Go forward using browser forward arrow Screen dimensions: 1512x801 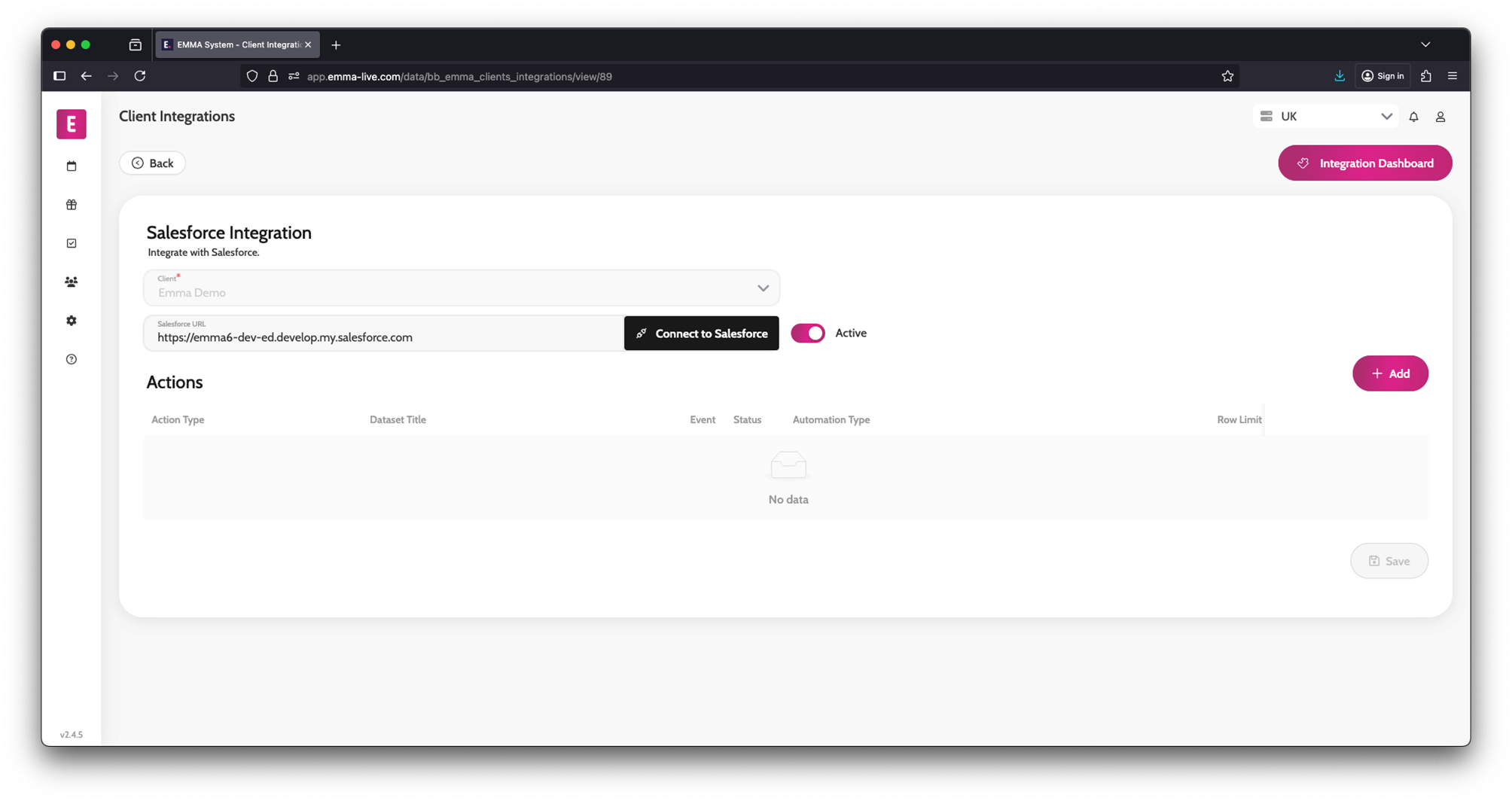tap(113, 76)
